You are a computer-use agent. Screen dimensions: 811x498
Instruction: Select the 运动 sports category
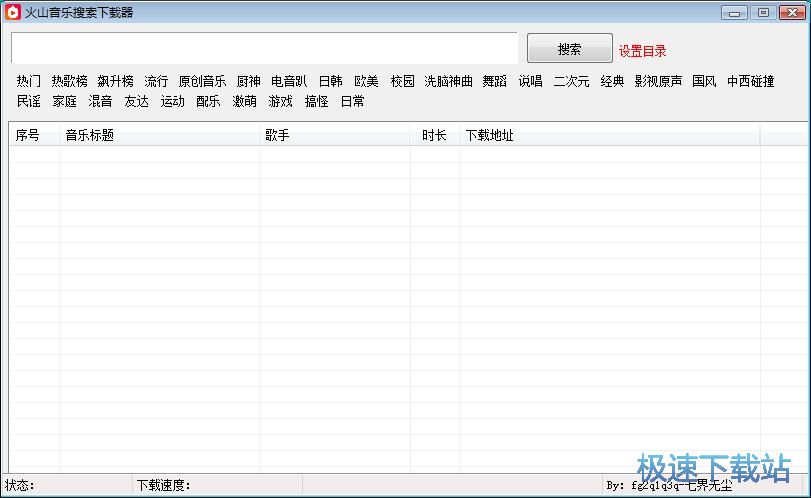pos(172,101)
